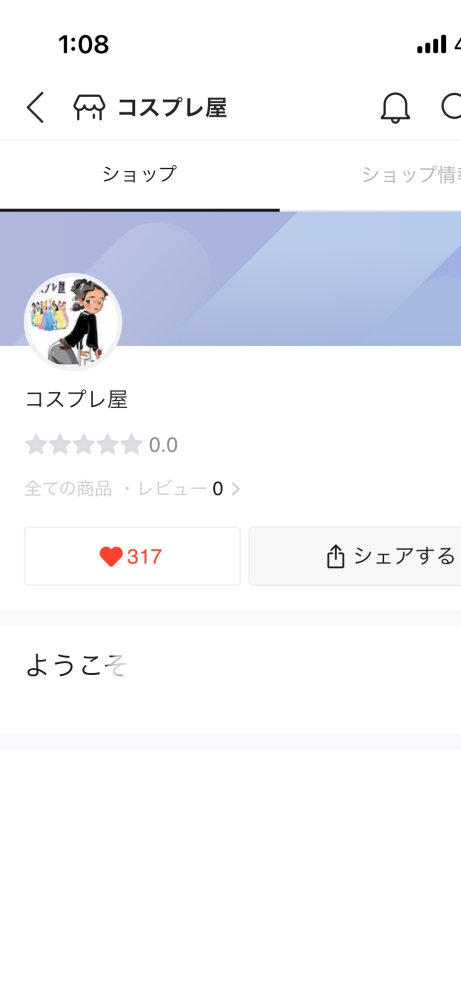Tap the ようこそ welcome message
This screenshot has height=999, width=461.
pos(76,666)
